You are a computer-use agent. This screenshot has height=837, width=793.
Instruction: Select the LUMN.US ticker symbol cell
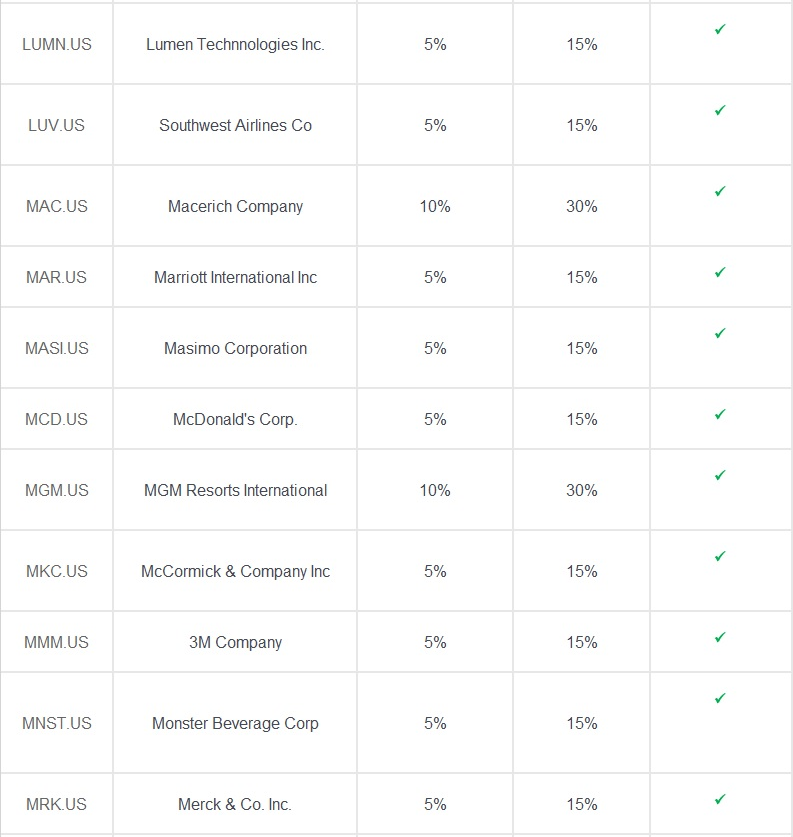(x=57, y=44)
